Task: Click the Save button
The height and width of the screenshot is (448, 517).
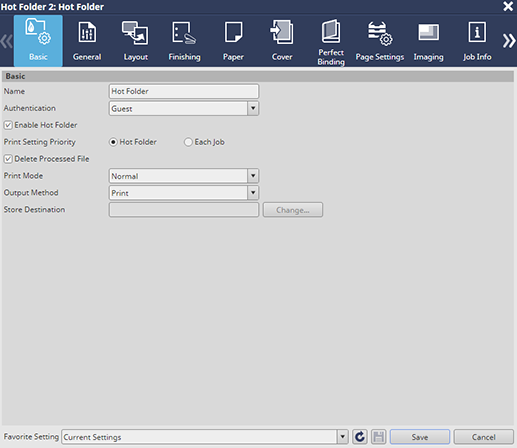Action: tap(420, 437)
